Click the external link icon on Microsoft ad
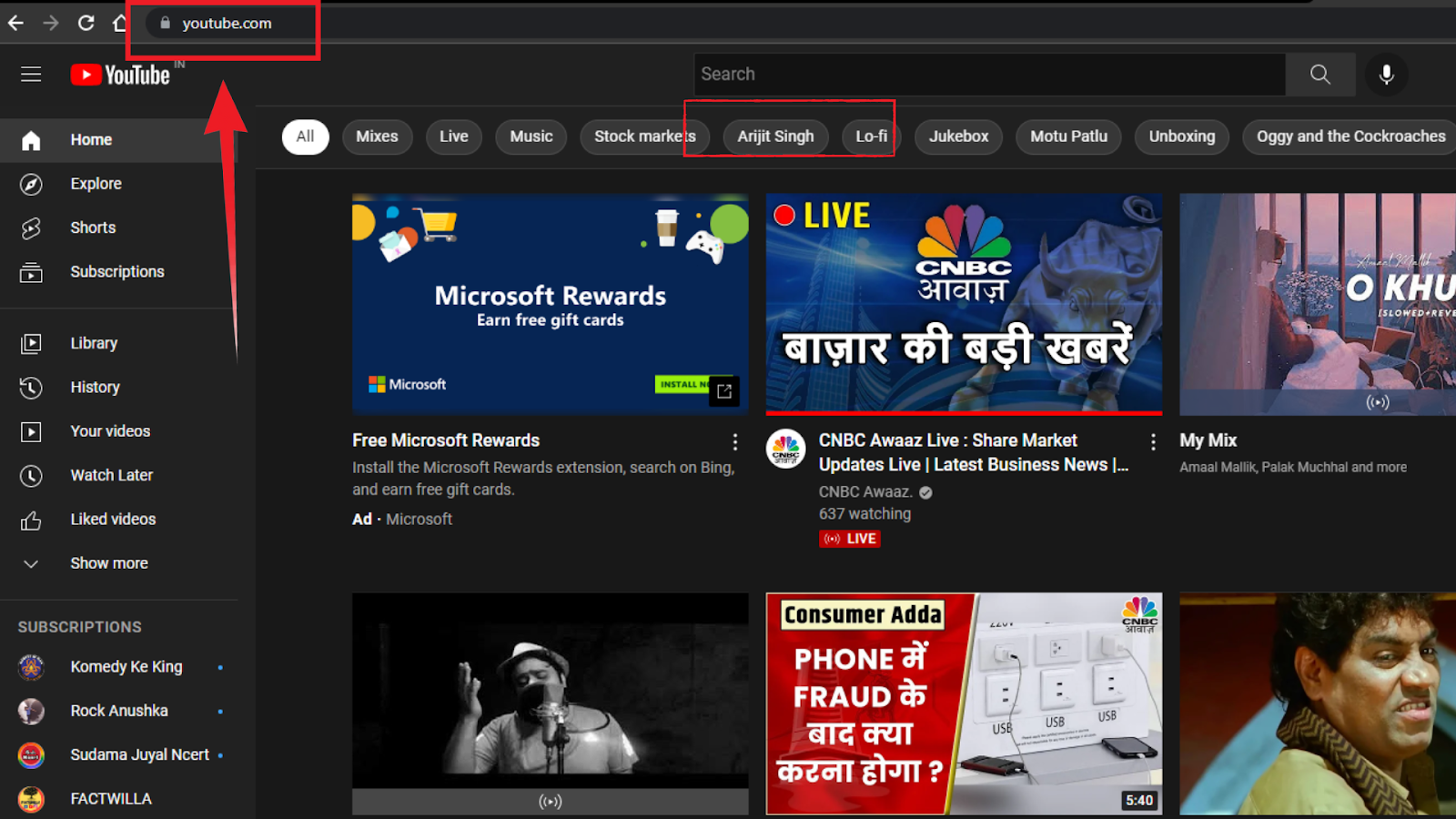The width and height of the screenshot is (1456, 819). [x=724, y=391]
